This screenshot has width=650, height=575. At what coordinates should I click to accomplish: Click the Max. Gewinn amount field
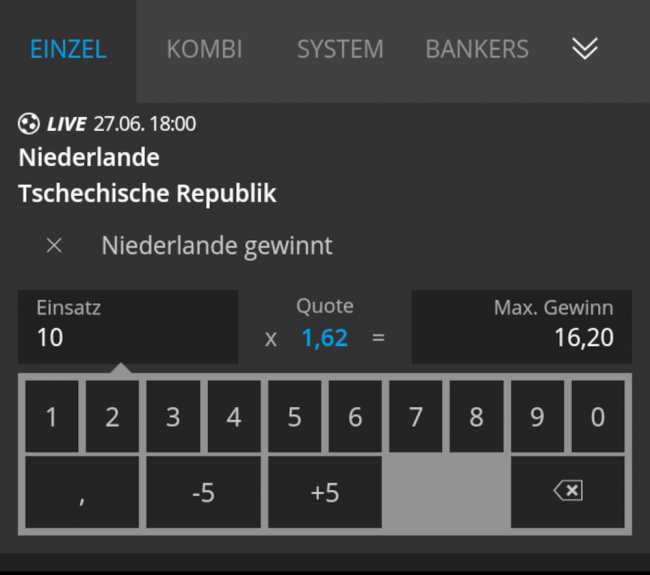tap(521, 326)
